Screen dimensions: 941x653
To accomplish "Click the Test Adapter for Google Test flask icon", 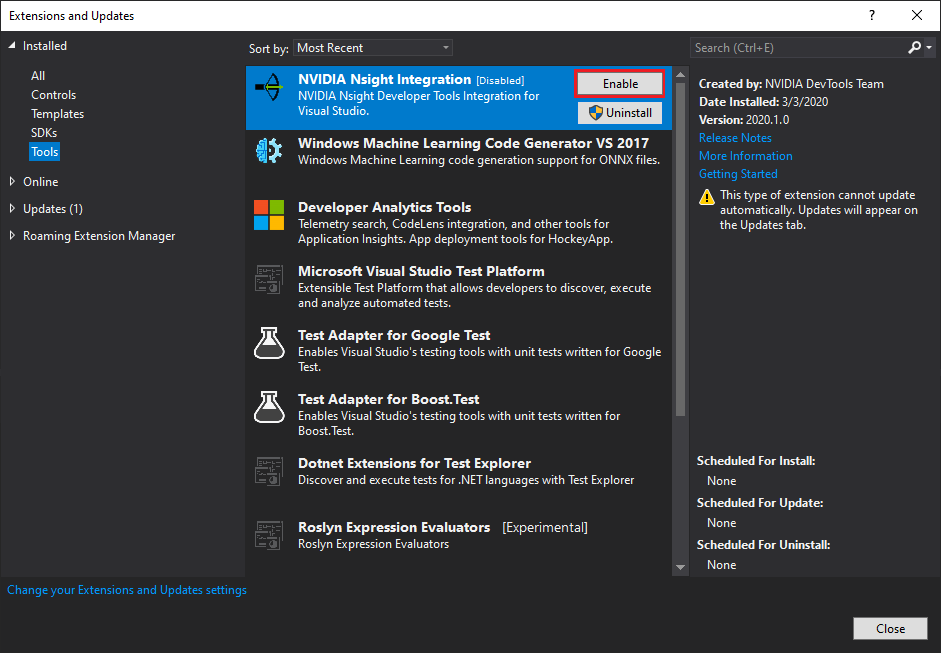I will tap(269, 343).
